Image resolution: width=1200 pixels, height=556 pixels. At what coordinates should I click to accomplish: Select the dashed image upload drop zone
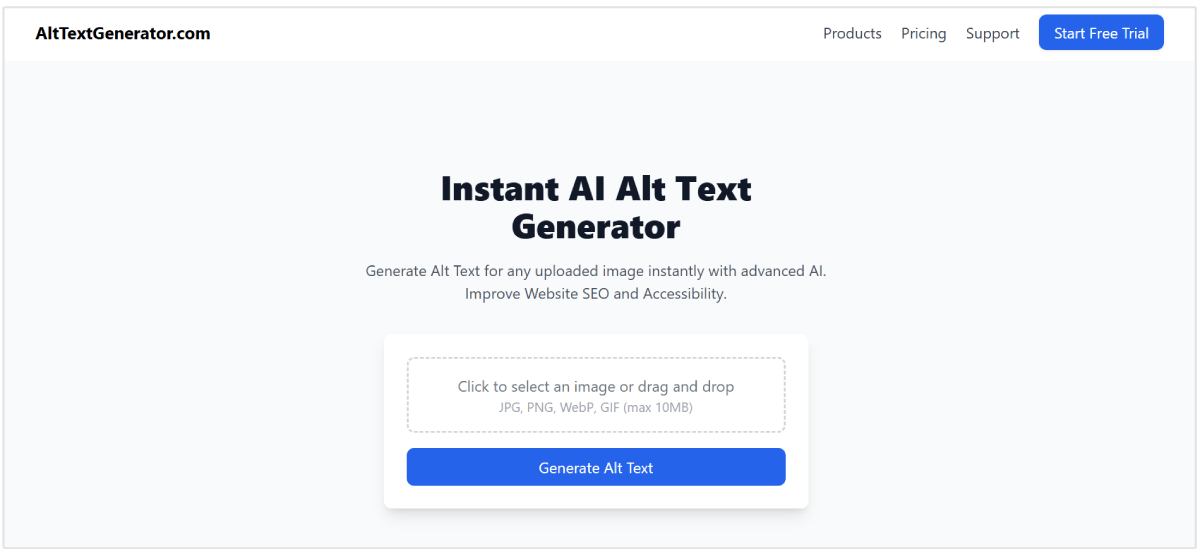596,395
